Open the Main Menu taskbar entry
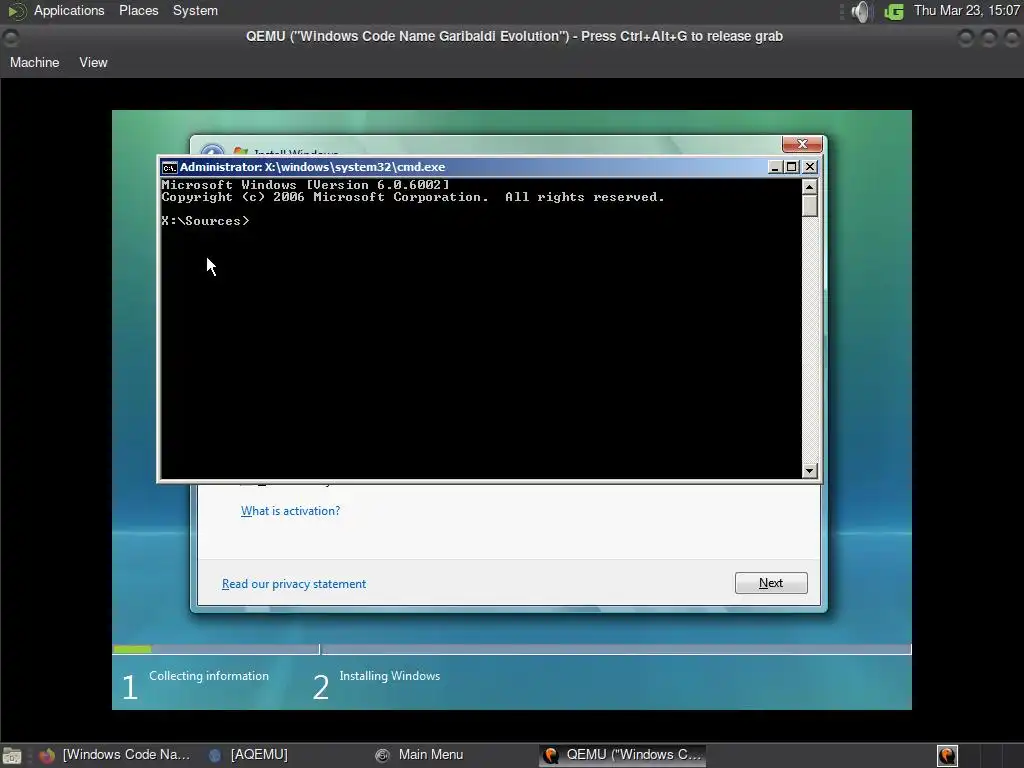 click(x=419, y=755)
